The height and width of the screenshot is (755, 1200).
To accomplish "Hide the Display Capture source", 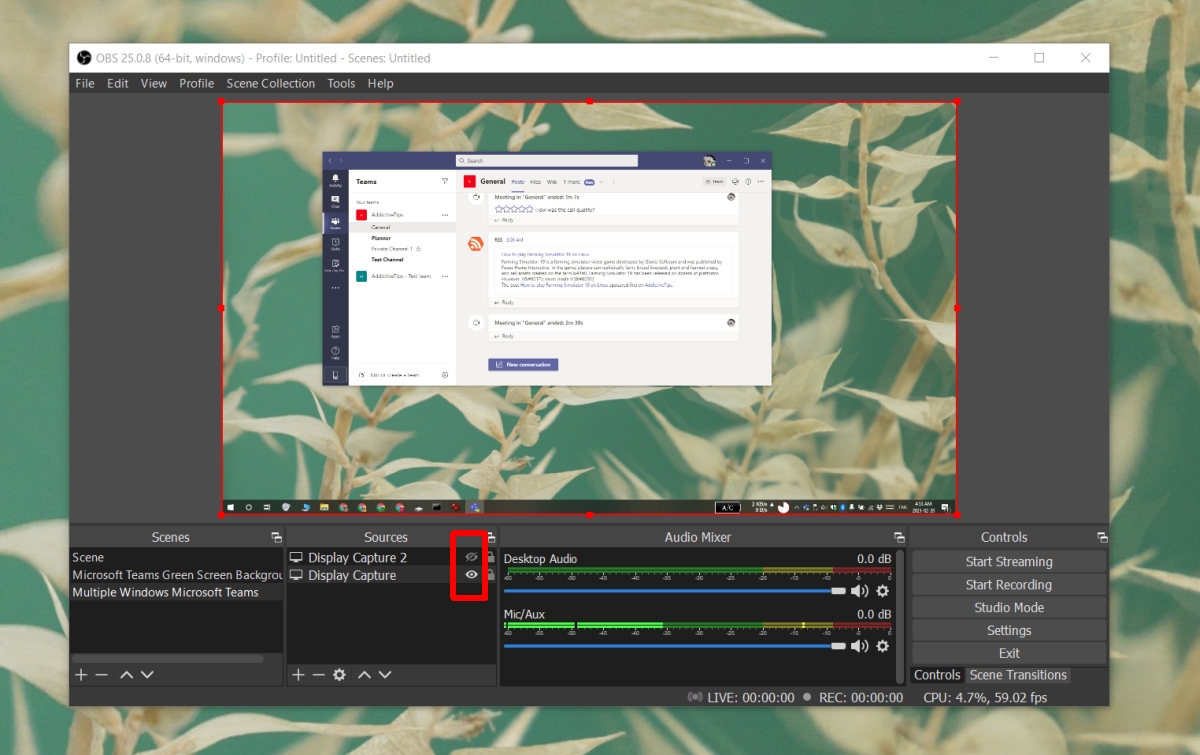I will tap(469, 575).
